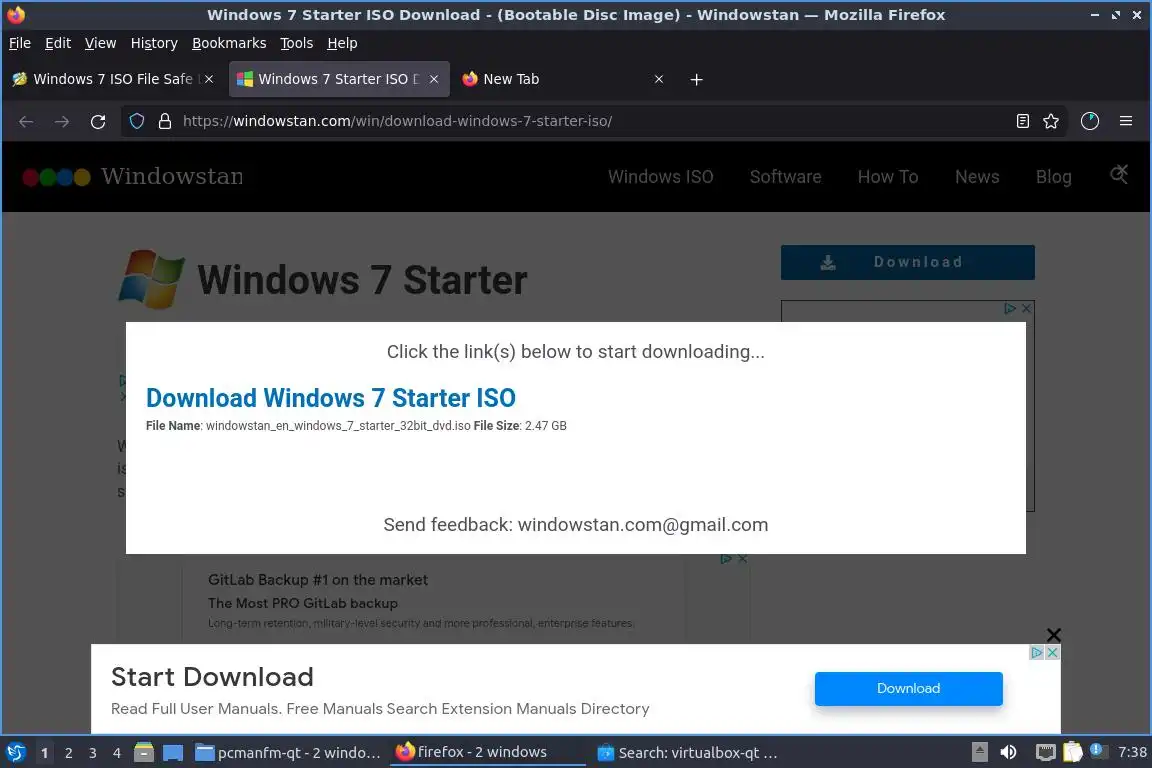Viewport: 1152px width, 768px height.
Task: Click the File Size 2.47 GB text
Action: 520,426
